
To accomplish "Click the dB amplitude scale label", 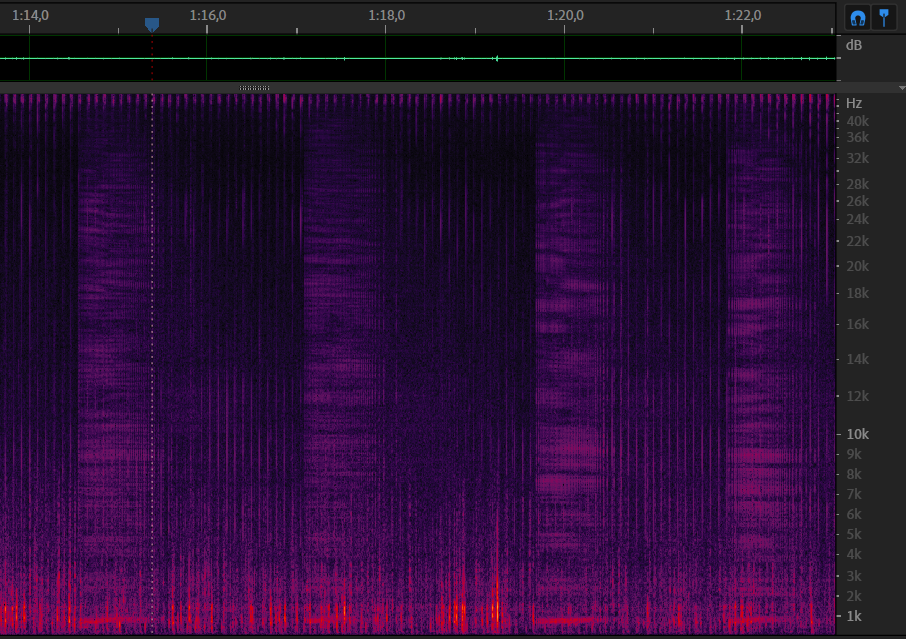I will 854,45.
